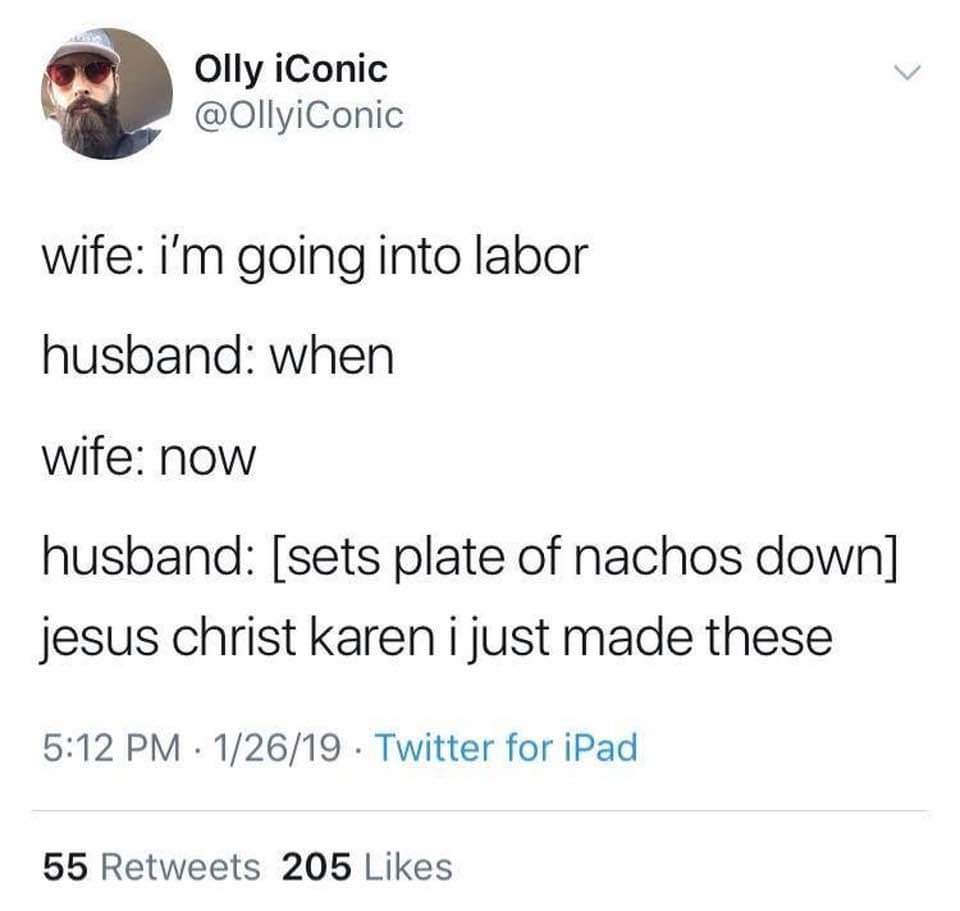Click the bold 55 retweet count
This screenshot has width=960, height=911.
point(66,868)
